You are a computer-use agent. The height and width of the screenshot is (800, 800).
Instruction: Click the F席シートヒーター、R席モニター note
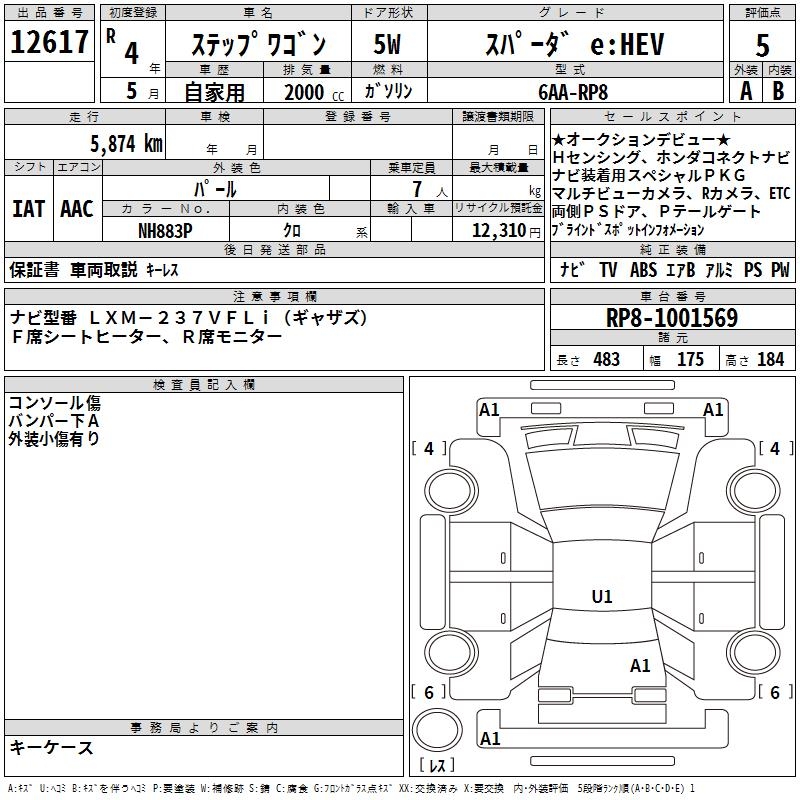click(146, 336)
